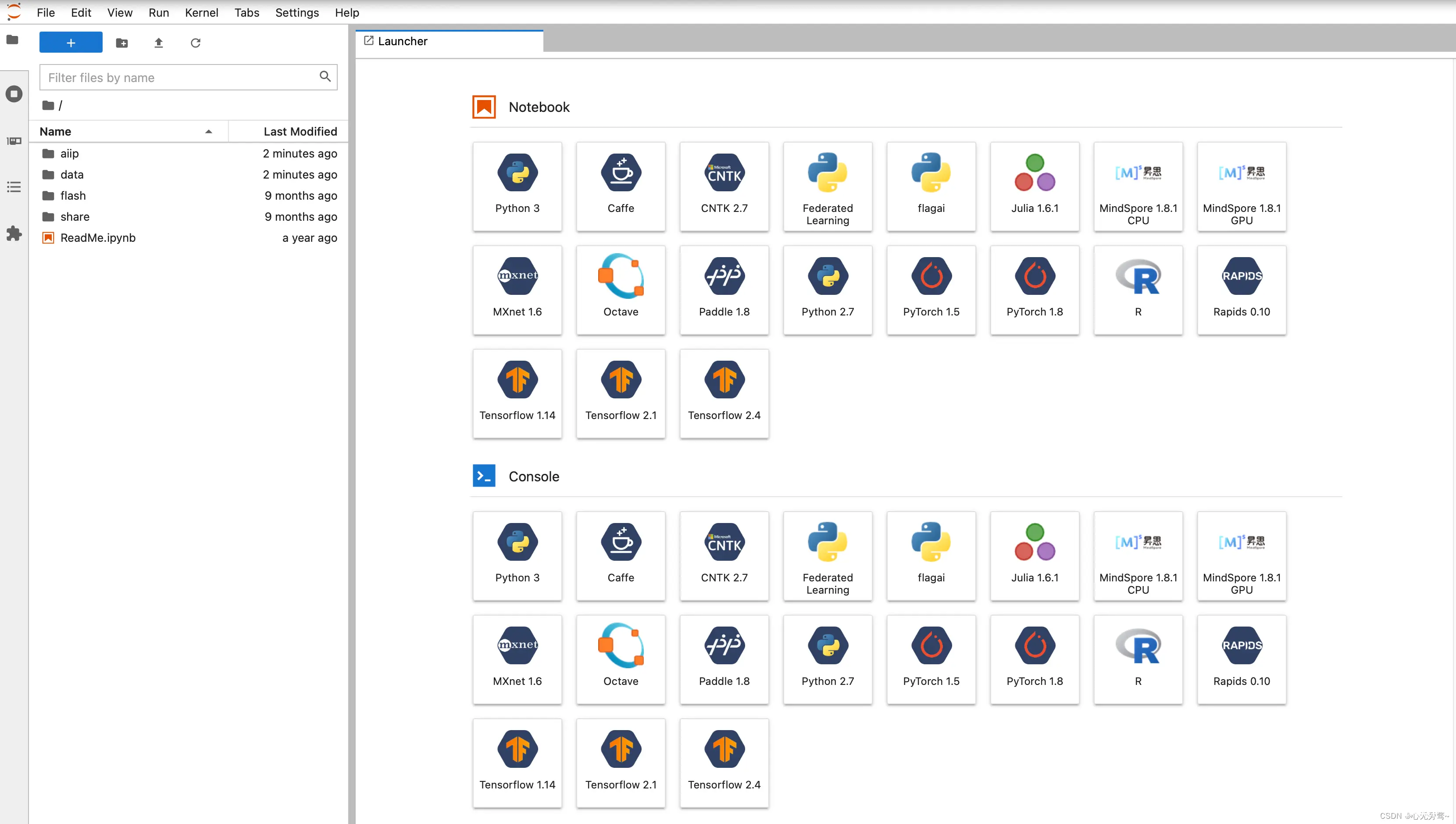
Task: Start a CNTK 2.7 console
Action: (x=724, y=556)
